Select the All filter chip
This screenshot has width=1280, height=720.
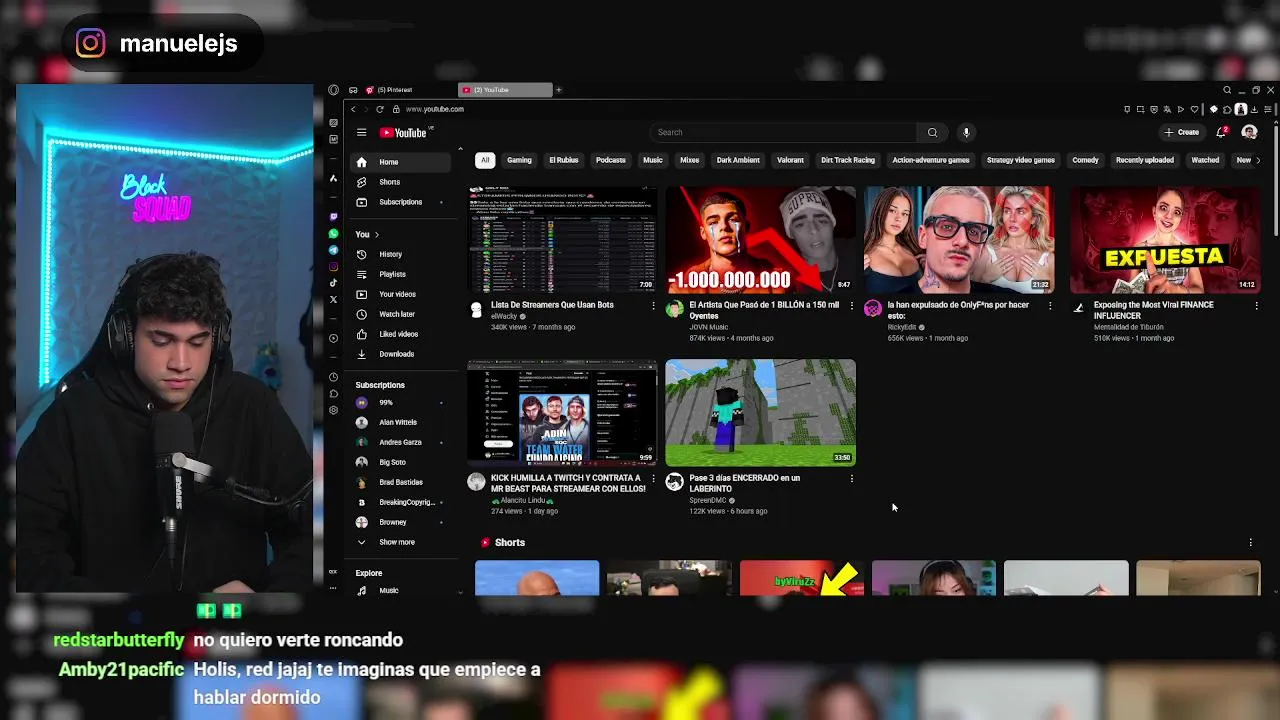485,160
